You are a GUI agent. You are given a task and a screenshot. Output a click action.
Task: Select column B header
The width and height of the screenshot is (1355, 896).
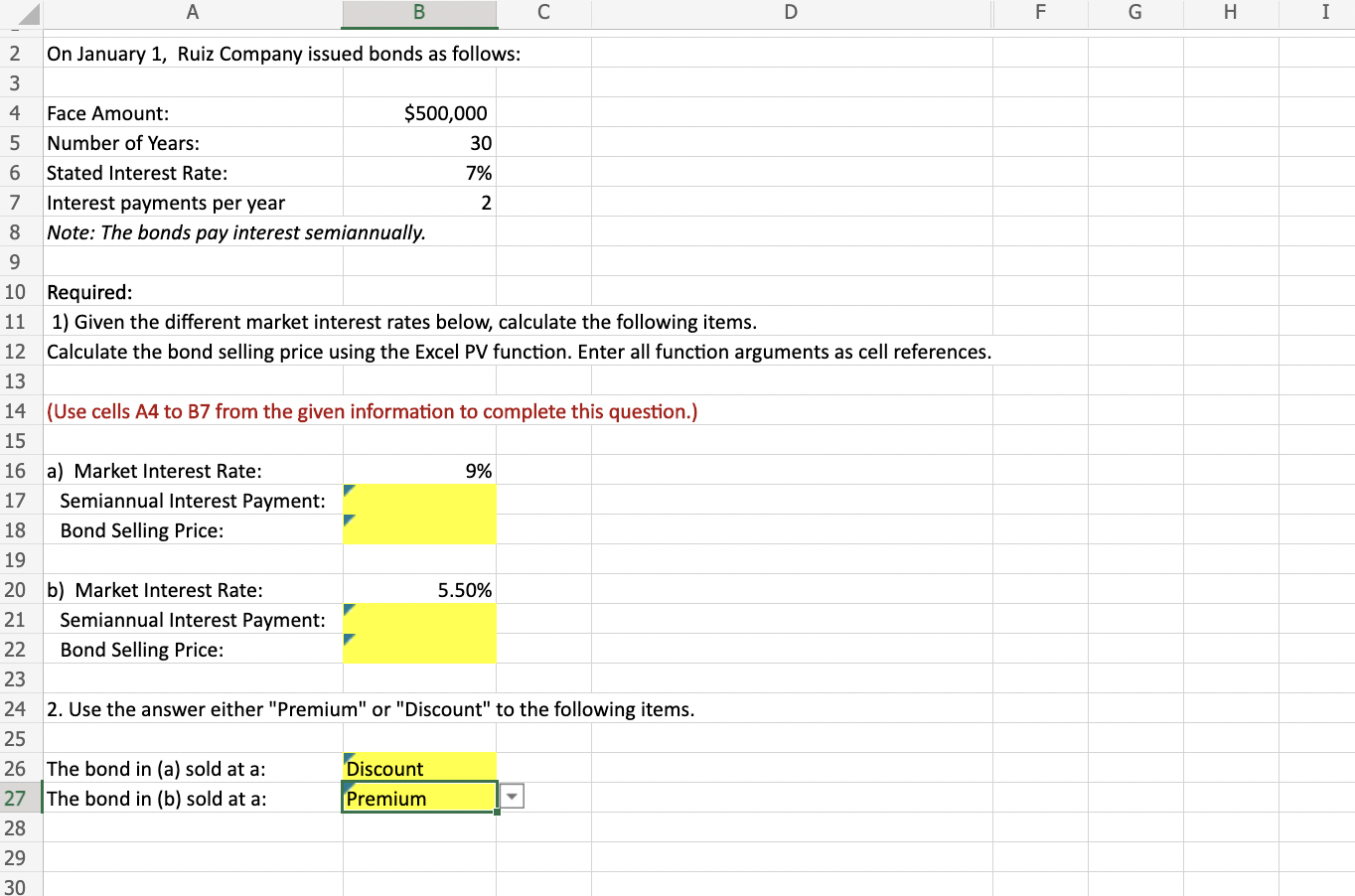click(419, 12)
